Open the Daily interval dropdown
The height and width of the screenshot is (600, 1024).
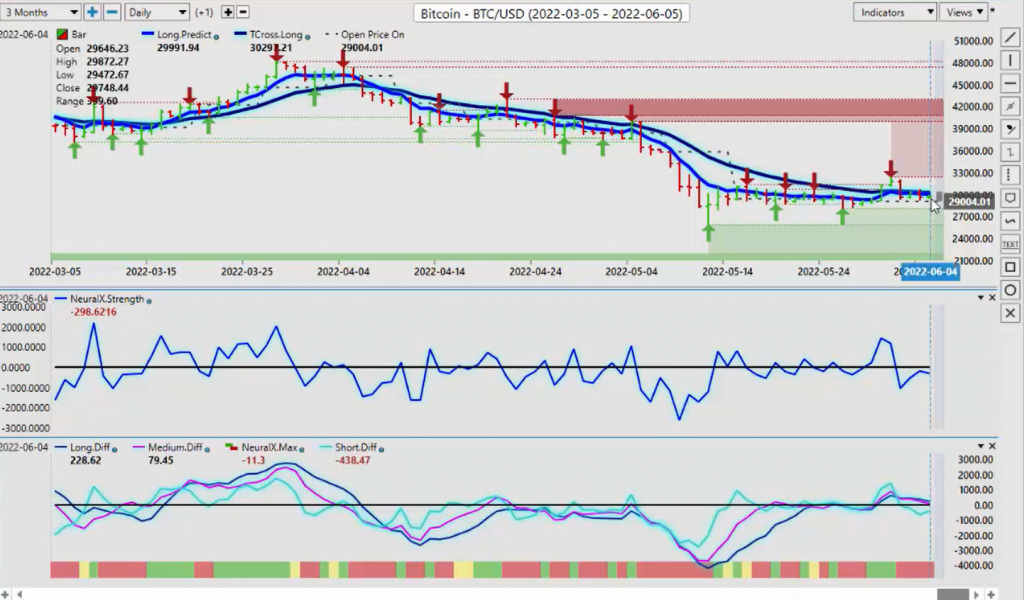pyautogui.click(x=157, y=12)
